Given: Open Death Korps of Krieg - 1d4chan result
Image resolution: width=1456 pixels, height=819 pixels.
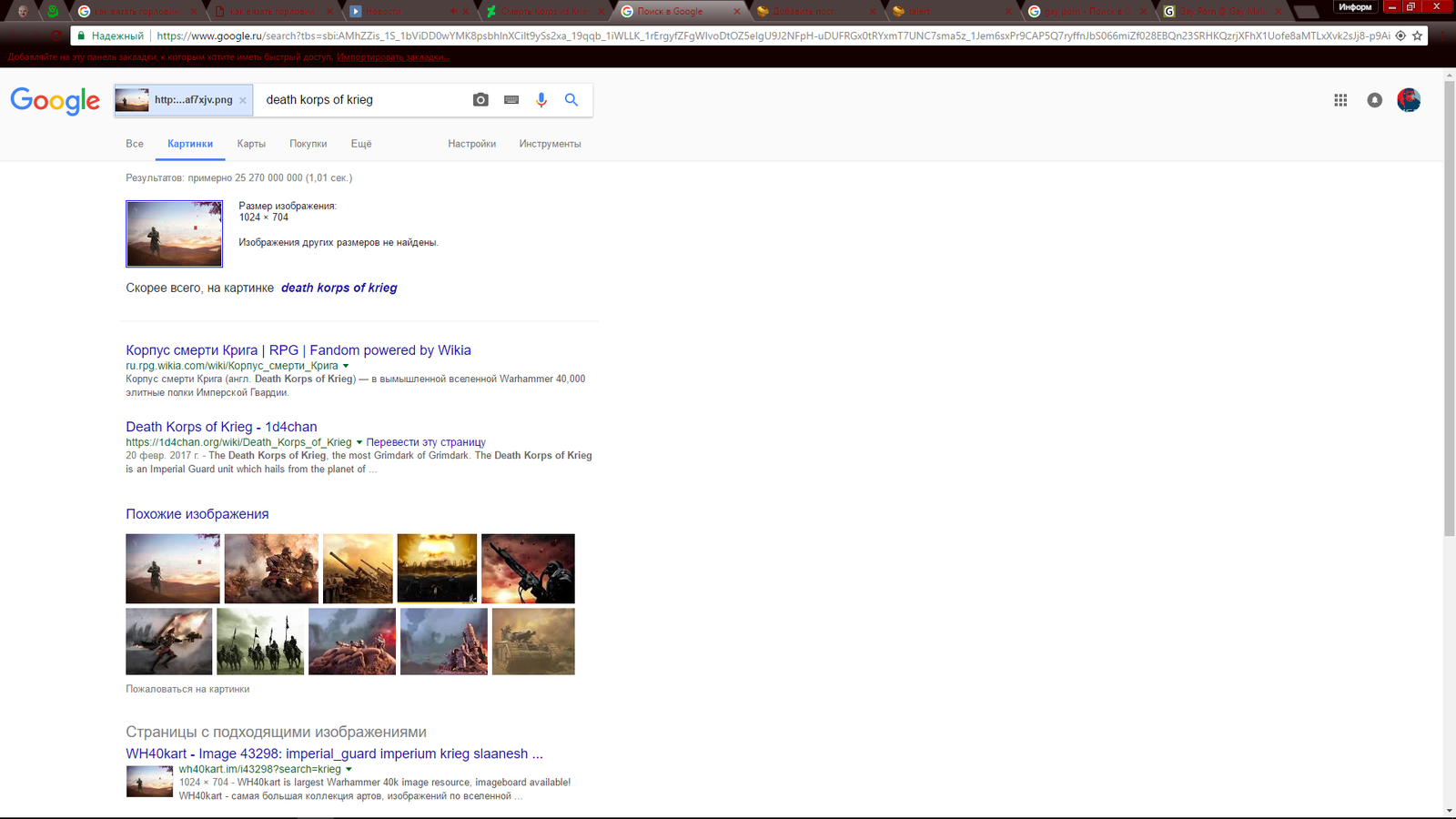Looking at the screenshot, I should tap(221, 427).
